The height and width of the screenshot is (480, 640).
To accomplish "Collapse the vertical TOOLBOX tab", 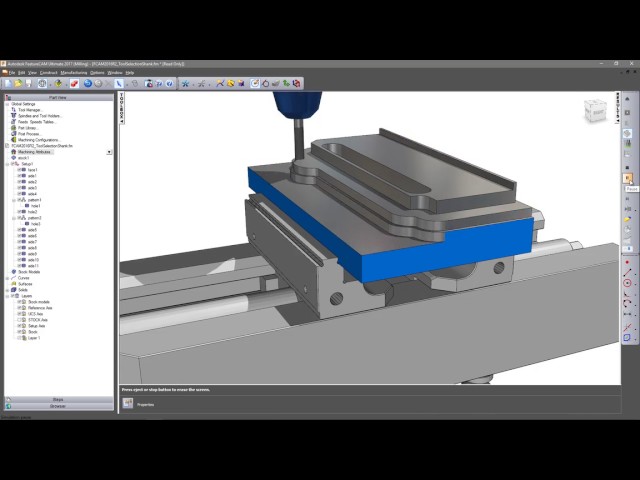I will click(121, 108).
